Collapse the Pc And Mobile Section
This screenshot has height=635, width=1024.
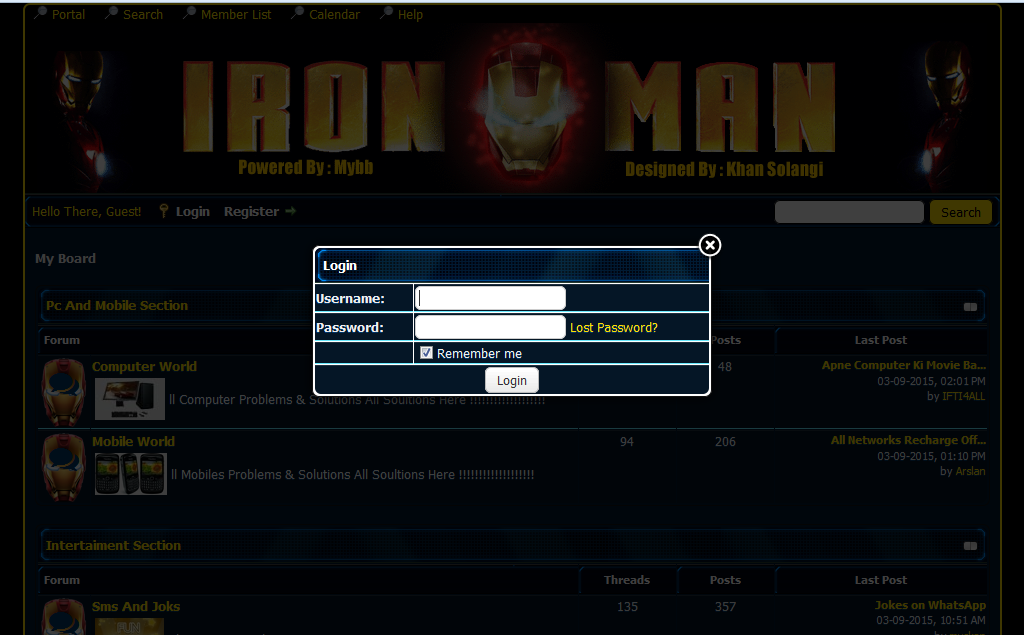[x=970, y=307]
